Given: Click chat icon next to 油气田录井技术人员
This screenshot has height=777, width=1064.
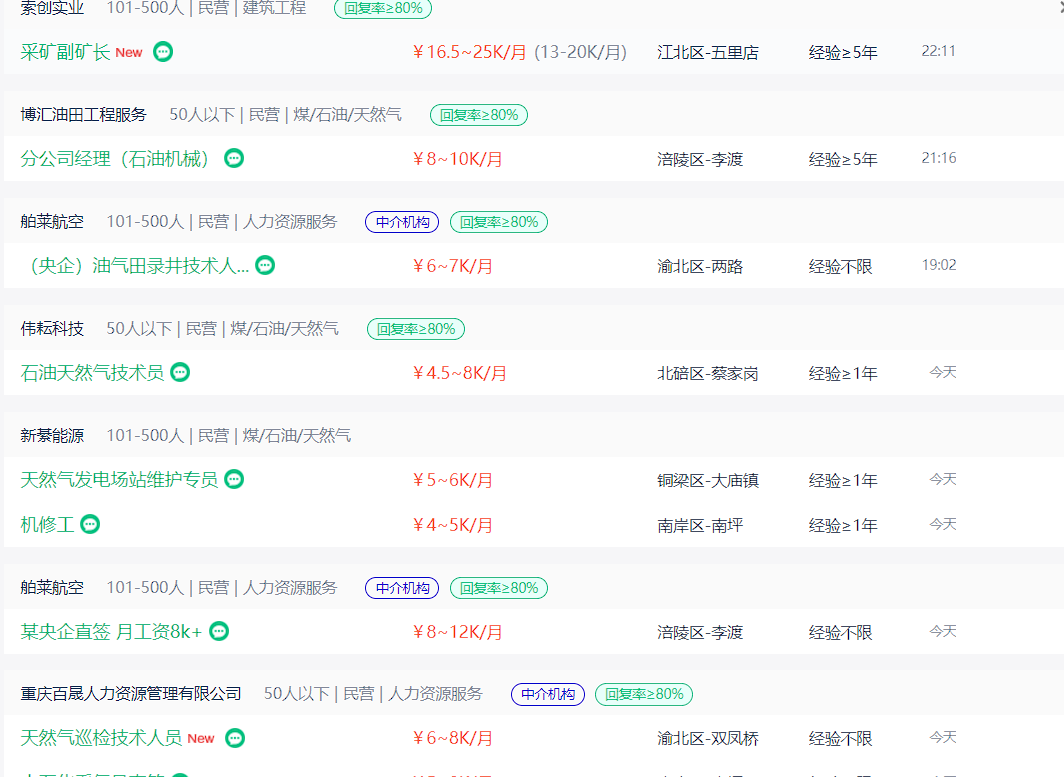Looking at the screenshot, I should click(x=265, y=265).
